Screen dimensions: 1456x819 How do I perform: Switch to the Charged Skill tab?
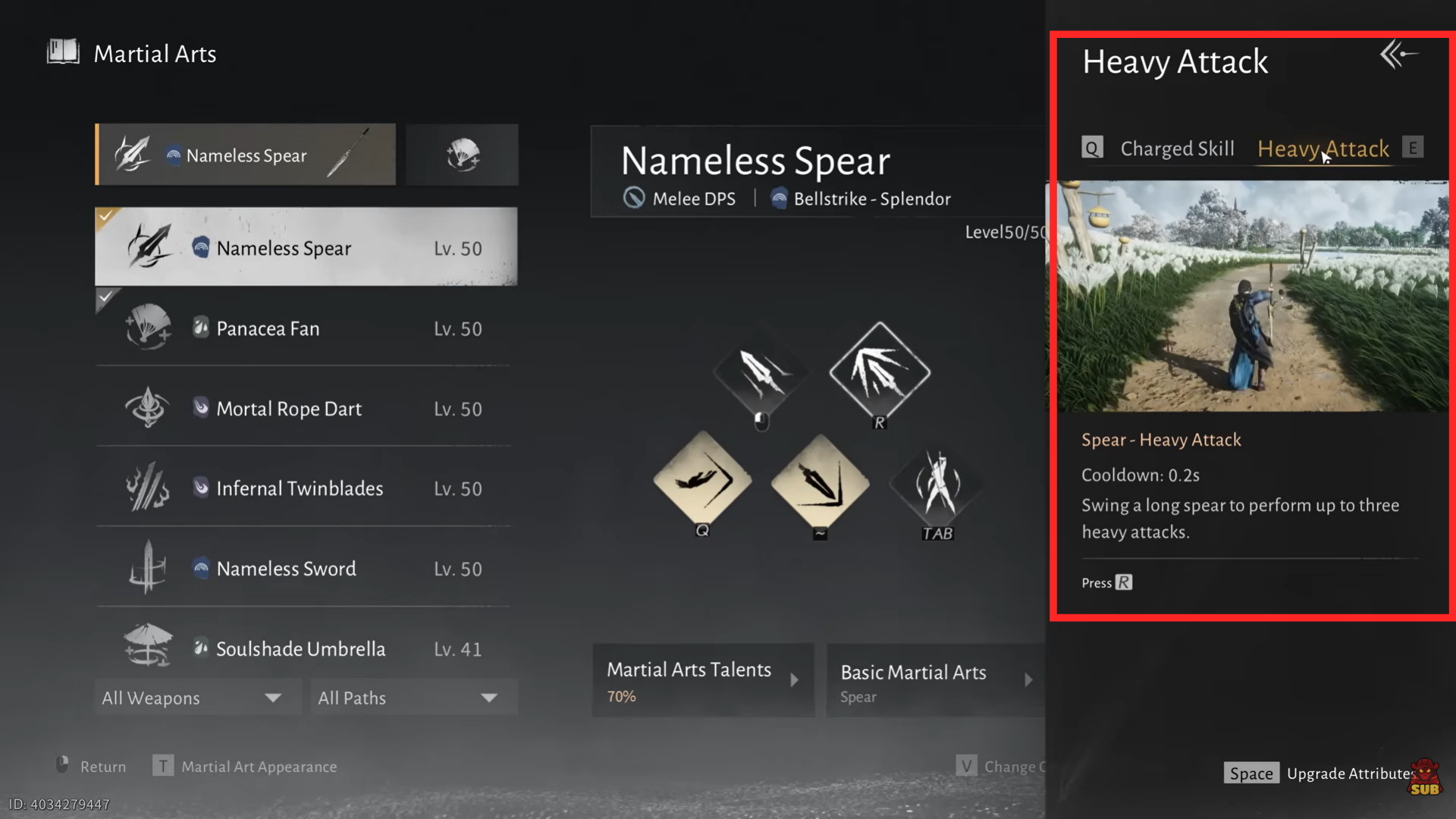tap(1177, 149)
